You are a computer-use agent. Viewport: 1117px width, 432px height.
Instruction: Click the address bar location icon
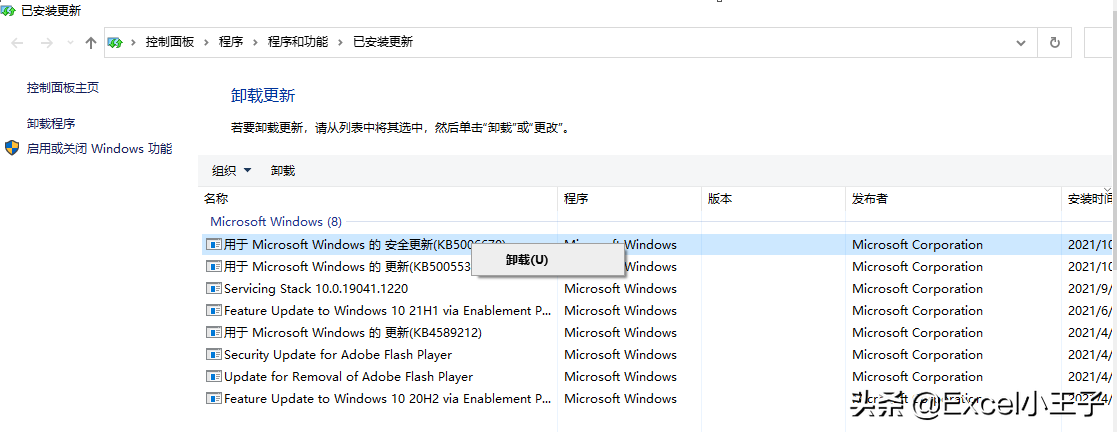click(115, 42)
